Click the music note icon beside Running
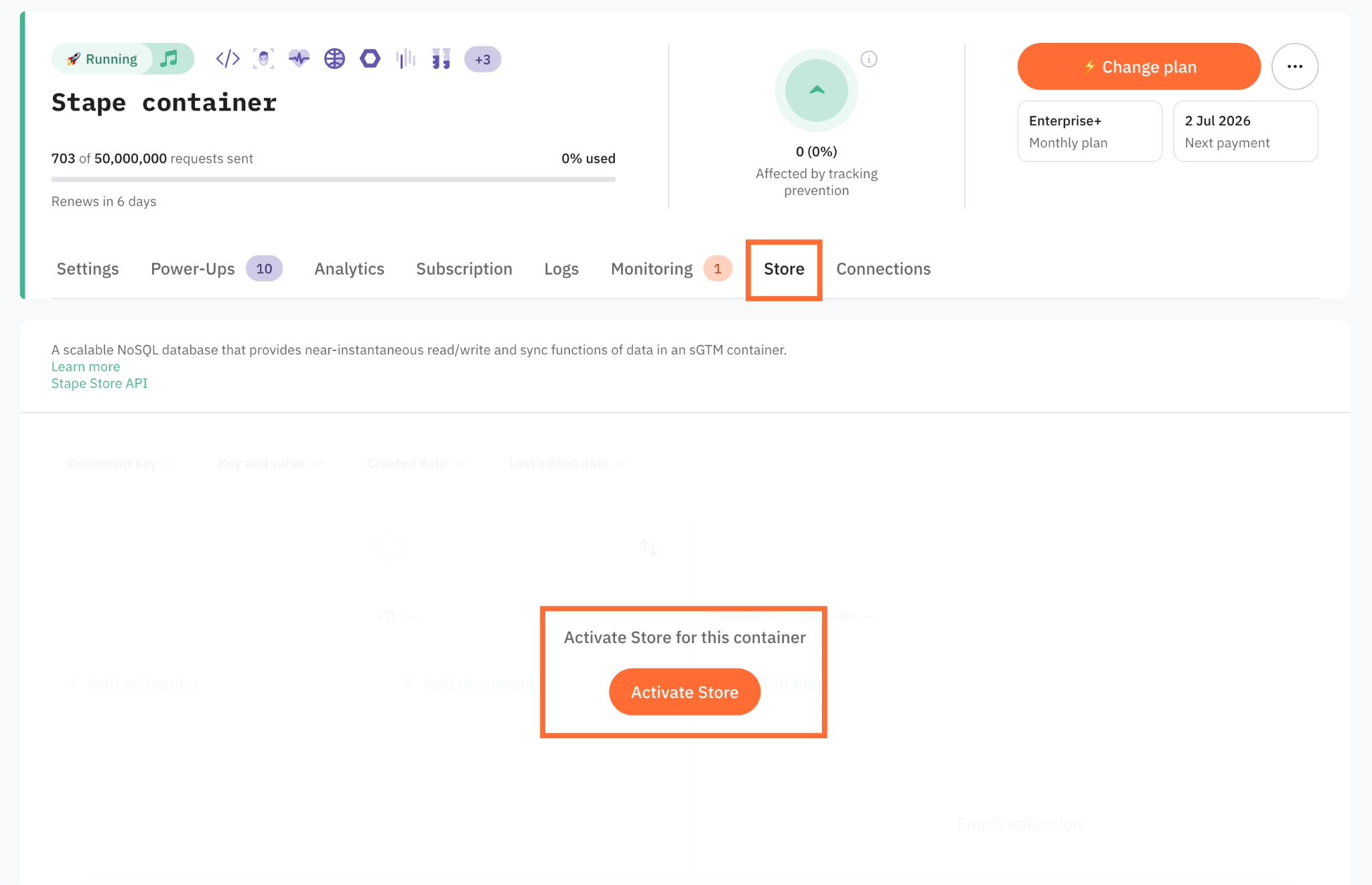This screenshot has width=1372, height=885. point(169,59)
